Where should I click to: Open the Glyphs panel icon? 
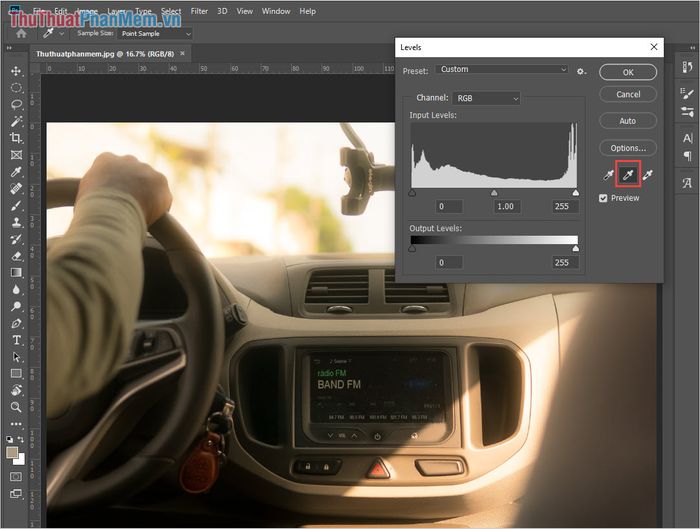[688, 183]
